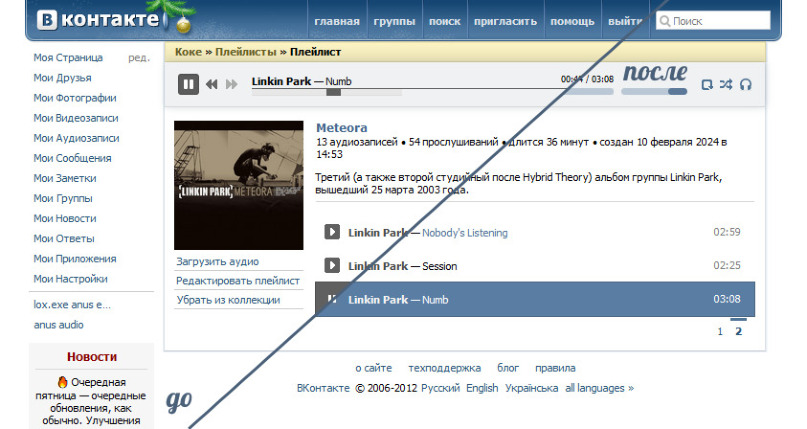Click the Numb track duration 03:08 in list
Image resolution: width=807 pixels, height=429 pixels.
(x=727, y=299)
